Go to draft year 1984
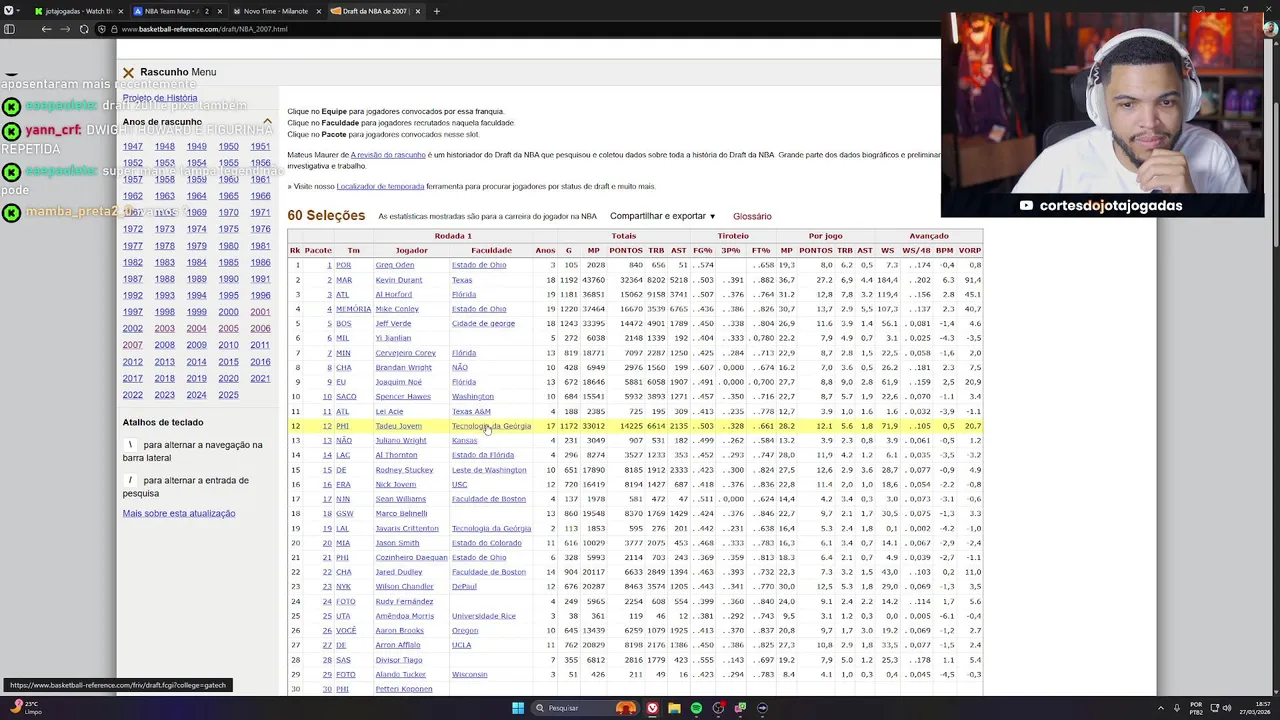Image resolution: width=1280 pixels, height=720 pixels. pyautogui.click(x=196, y=262)
